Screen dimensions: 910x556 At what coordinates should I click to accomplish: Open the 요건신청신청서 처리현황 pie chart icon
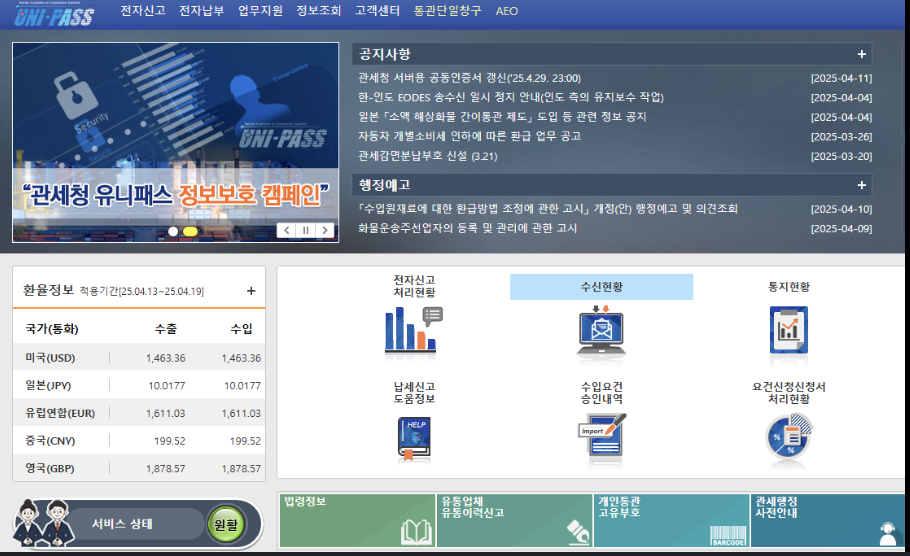pyautogui.click(x=789, y=436)
